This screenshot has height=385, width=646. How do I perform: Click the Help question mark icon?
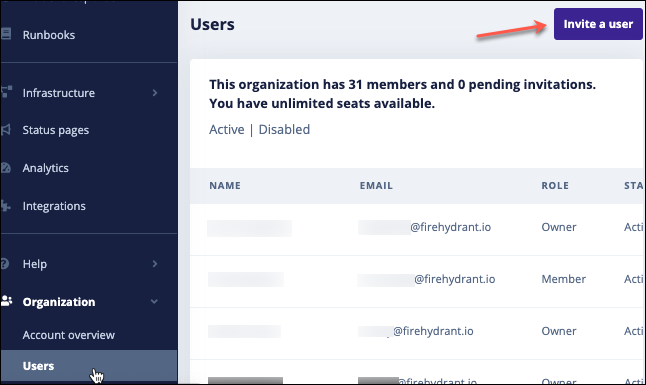pyautogui.click(x=5, y=263)
